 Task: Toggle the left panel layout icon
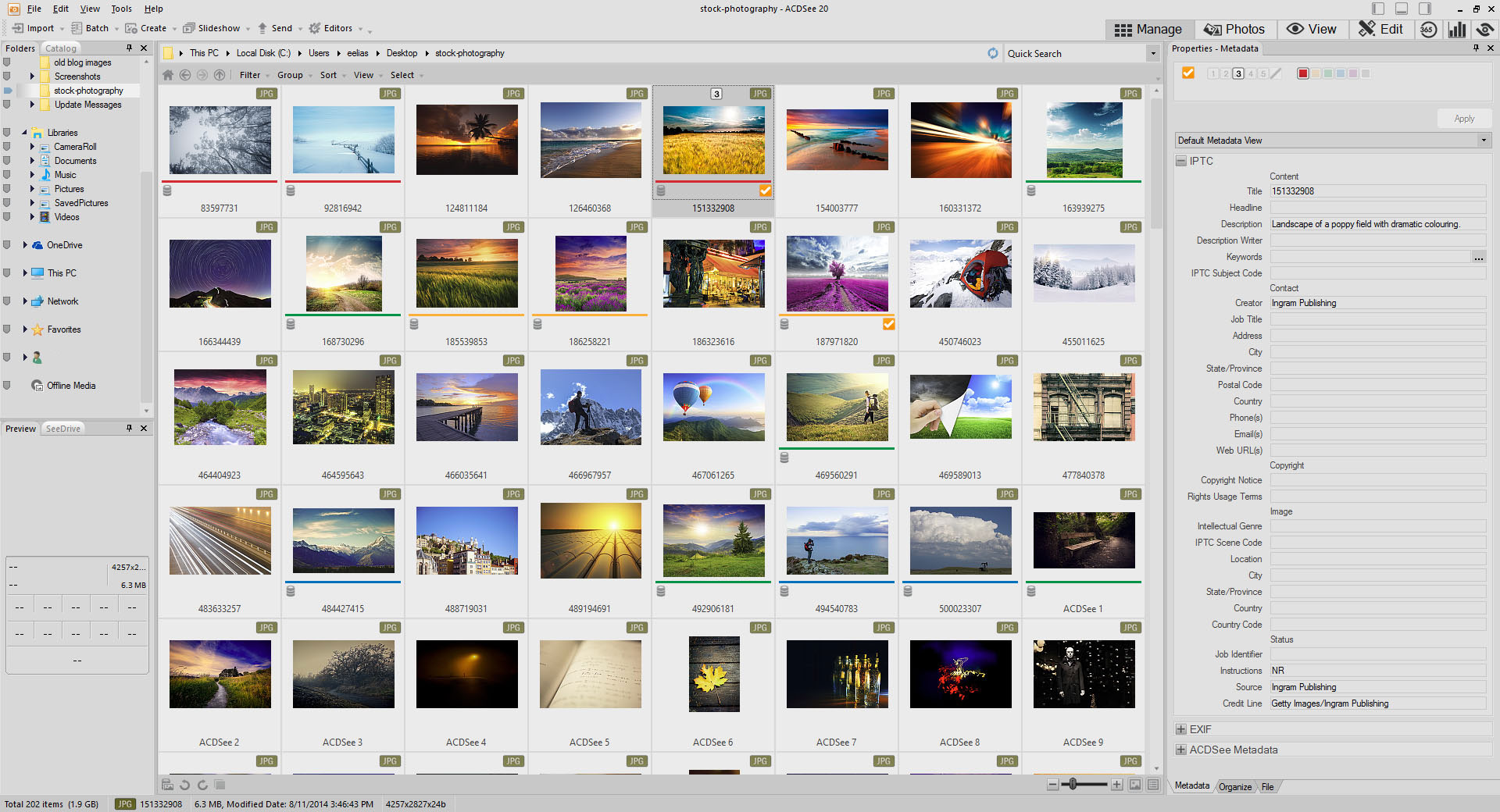[x=1378, y=9]
